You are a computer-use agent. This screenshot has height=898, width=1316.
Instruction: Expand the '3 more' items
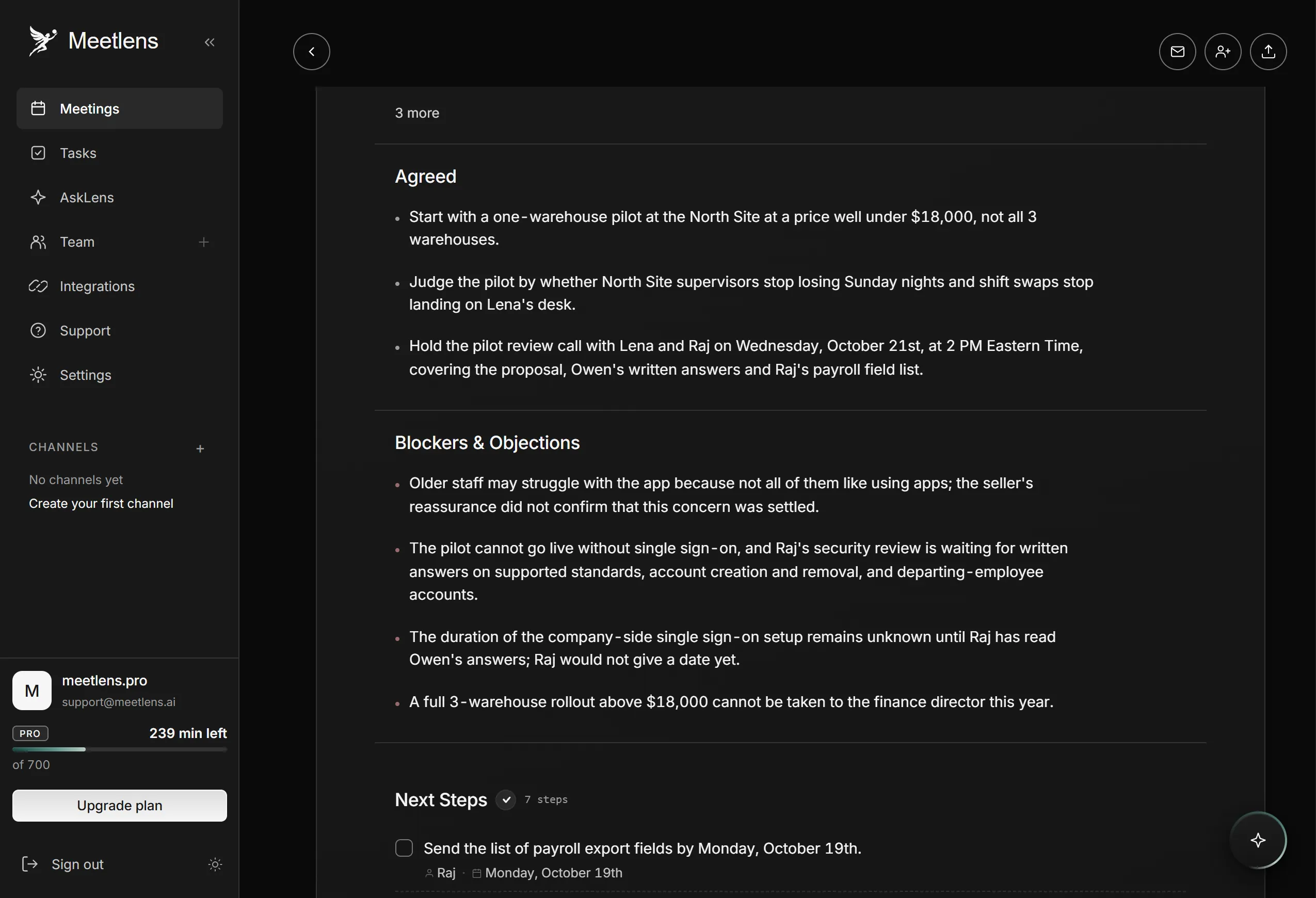(x=417, y=113)
